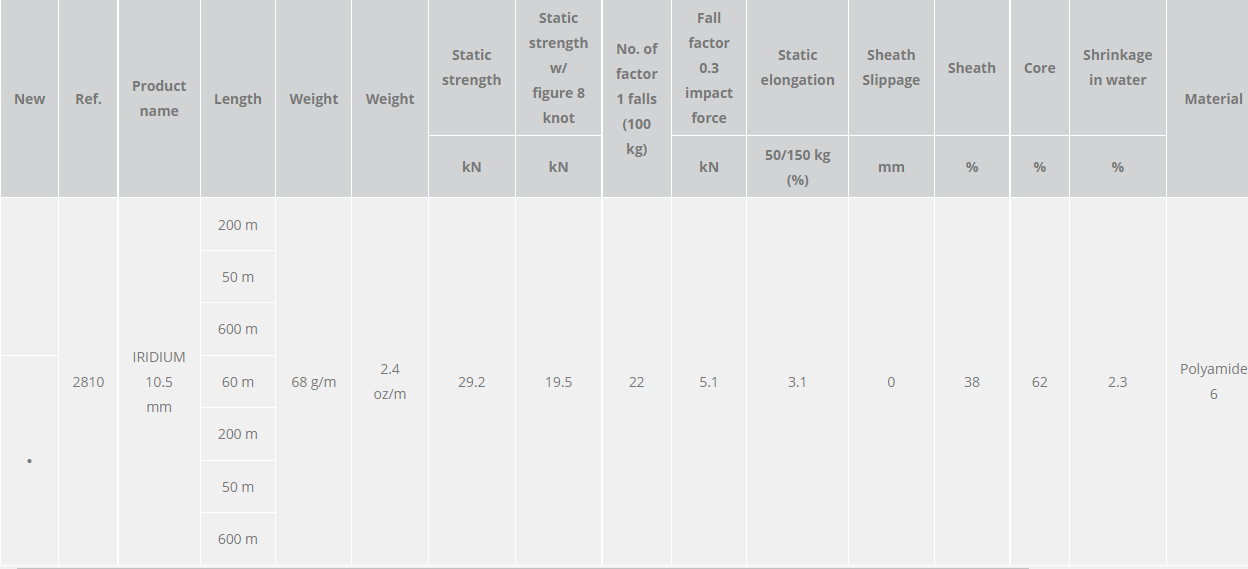
Task: Select the 2.4 oz/m weight cell
Action: tap(390, 382)
